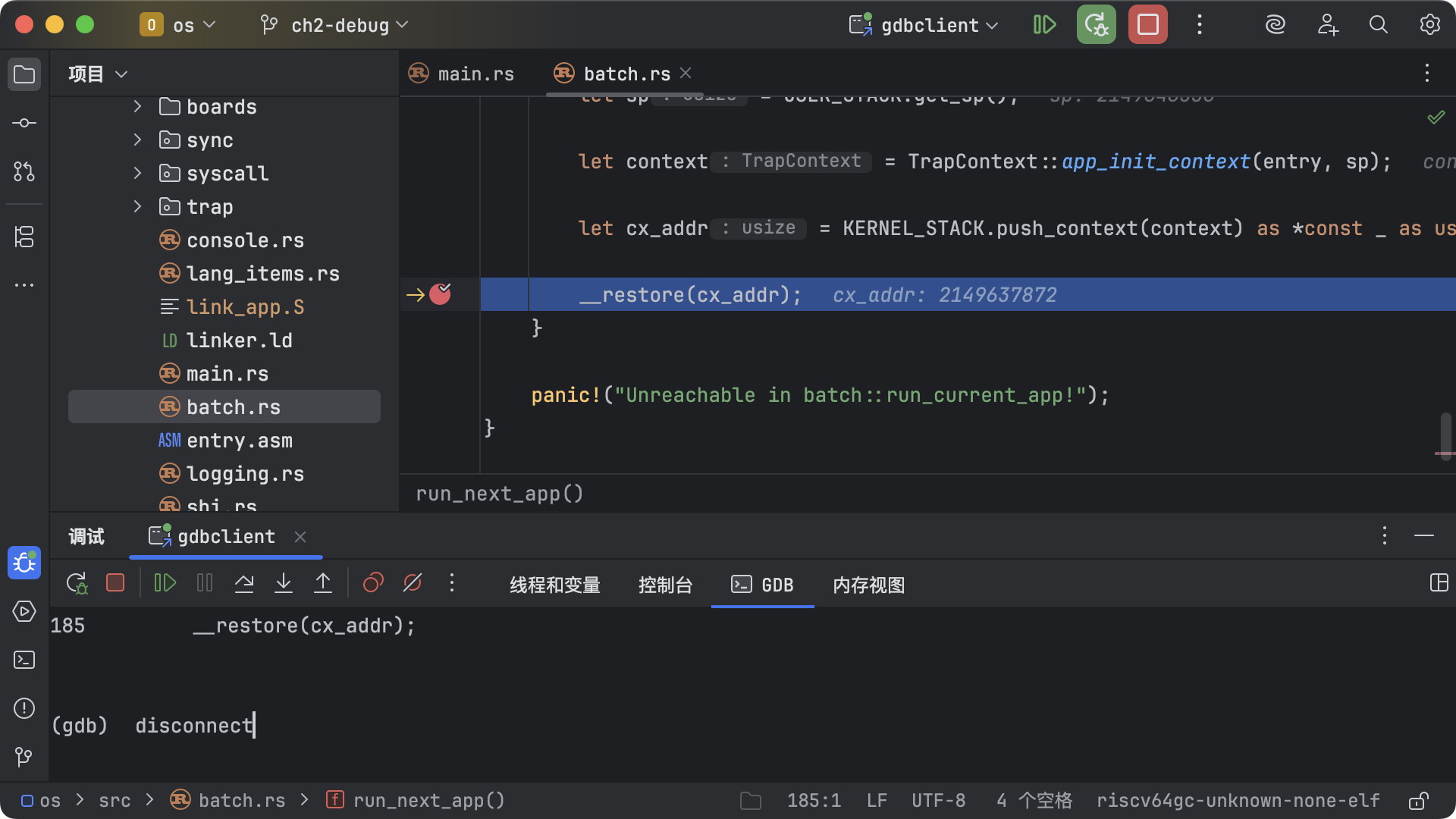Toggle read-only lock in status bar
The image size is (1456, 819).
pos(1418,801)
